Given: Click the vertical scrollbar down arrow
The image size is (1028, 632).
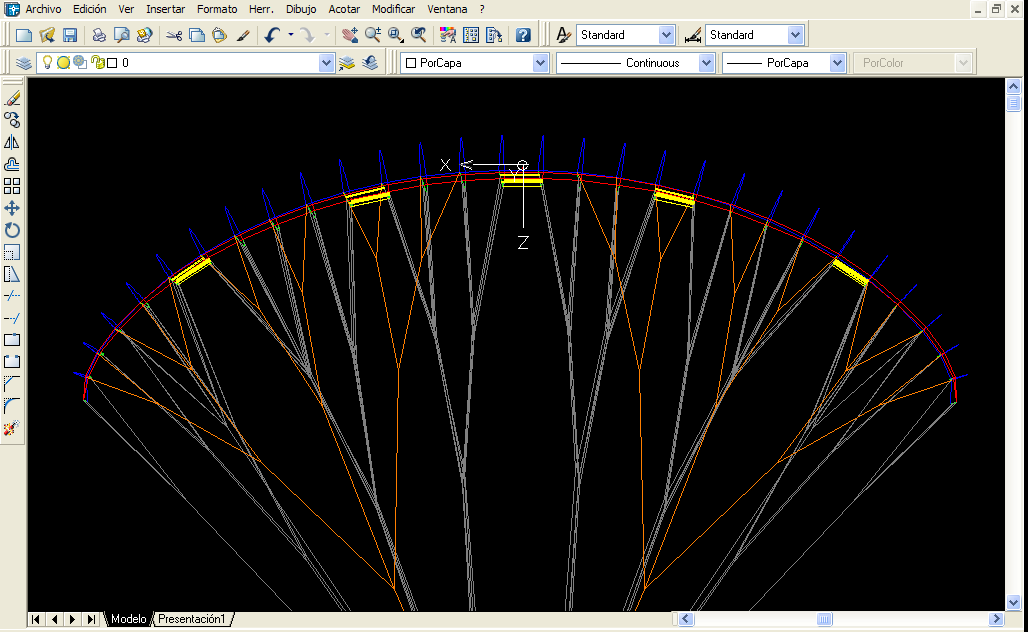Looking at the screenshot, I should (1014, 602).
